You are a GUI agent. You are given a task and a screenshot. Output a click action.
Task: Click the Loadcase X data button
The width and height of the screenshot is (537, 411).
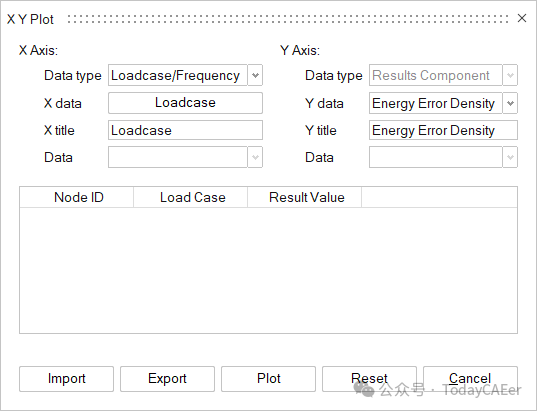click(x=185, y=103)
